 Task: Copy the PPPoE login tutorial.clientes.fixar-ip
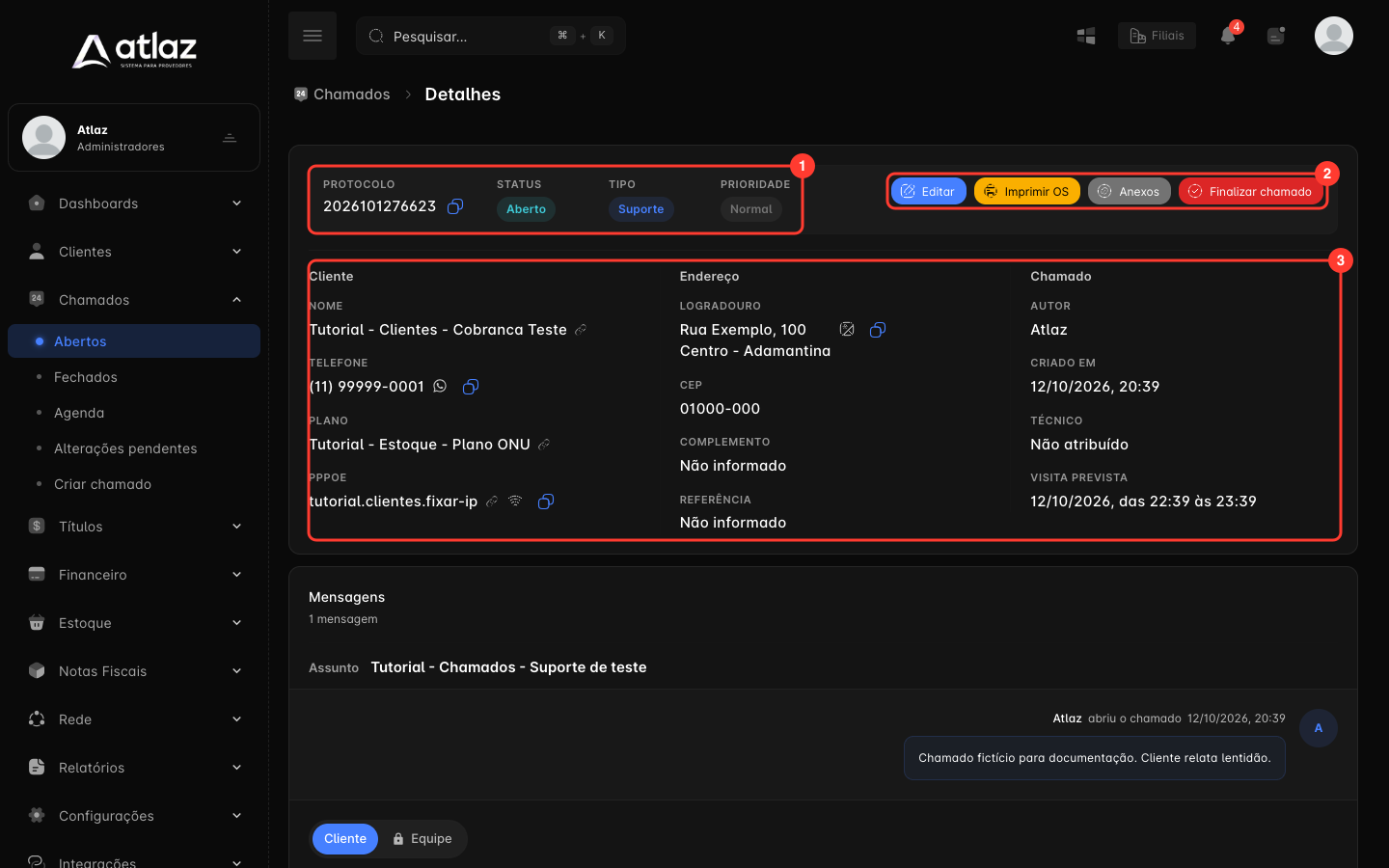546,502
